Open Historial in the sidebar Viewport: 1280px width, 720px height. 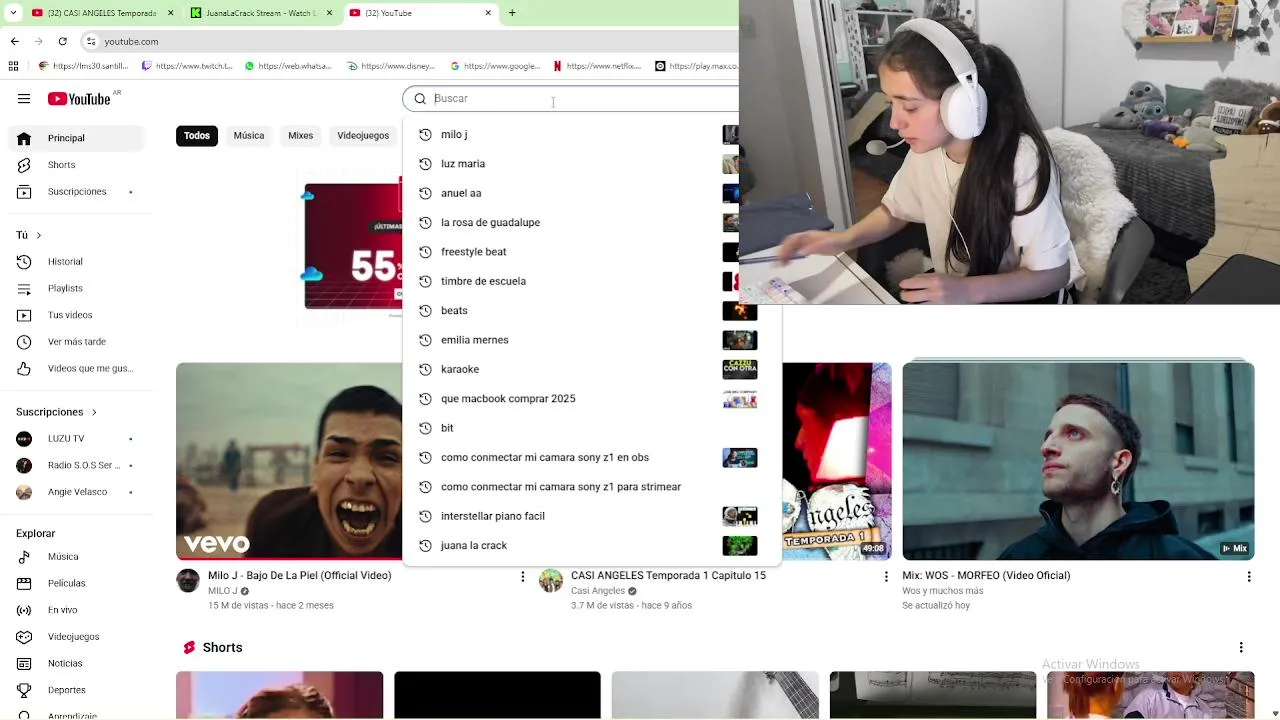pos(76,262)
